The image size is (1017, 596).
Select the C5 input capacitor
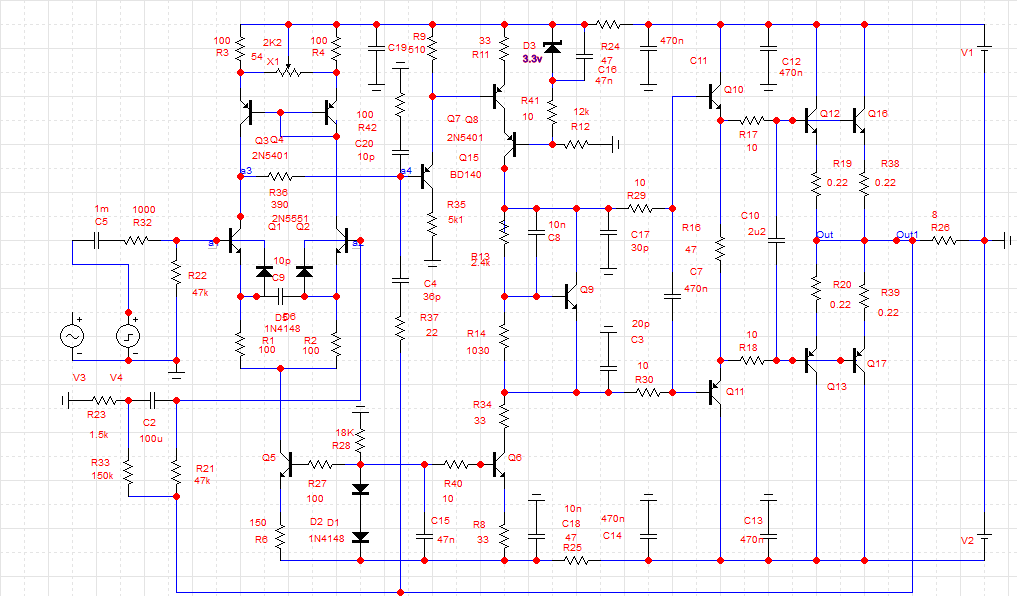pos(97,241)
